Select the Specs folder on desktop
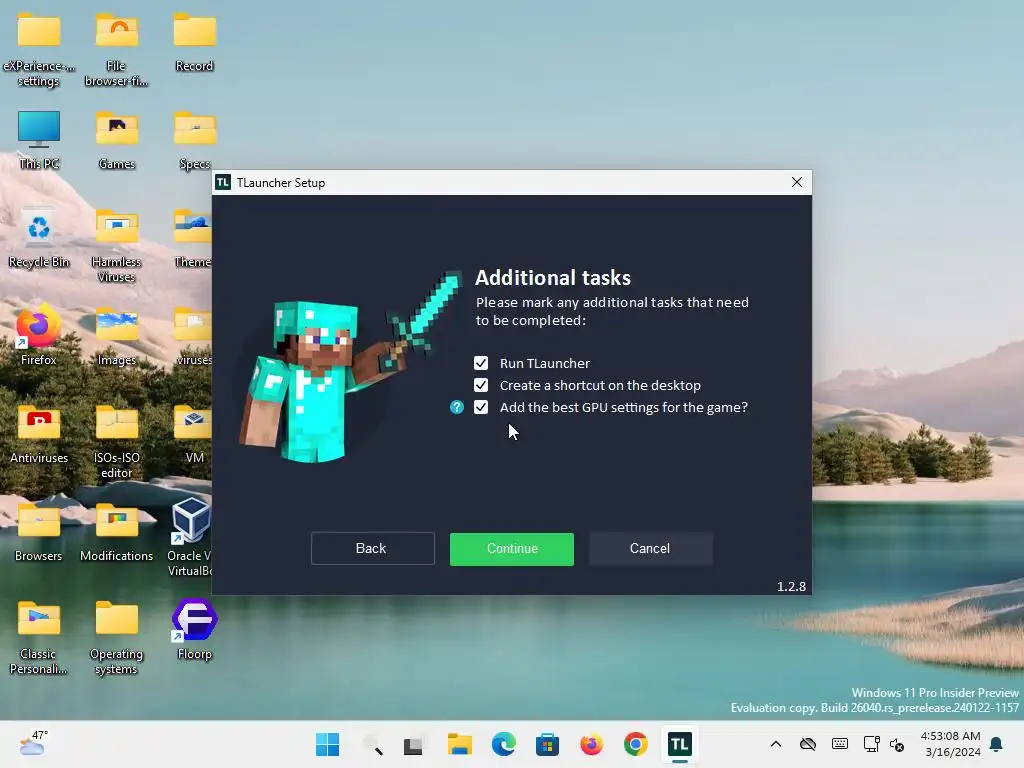The image size is (1024, 768). coord(194,140)
